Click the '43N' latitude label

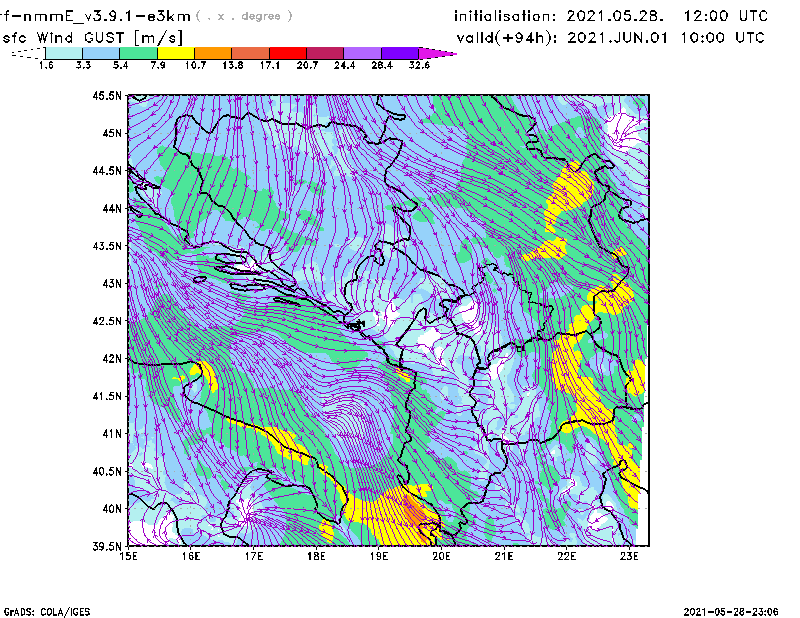point(112,283)
